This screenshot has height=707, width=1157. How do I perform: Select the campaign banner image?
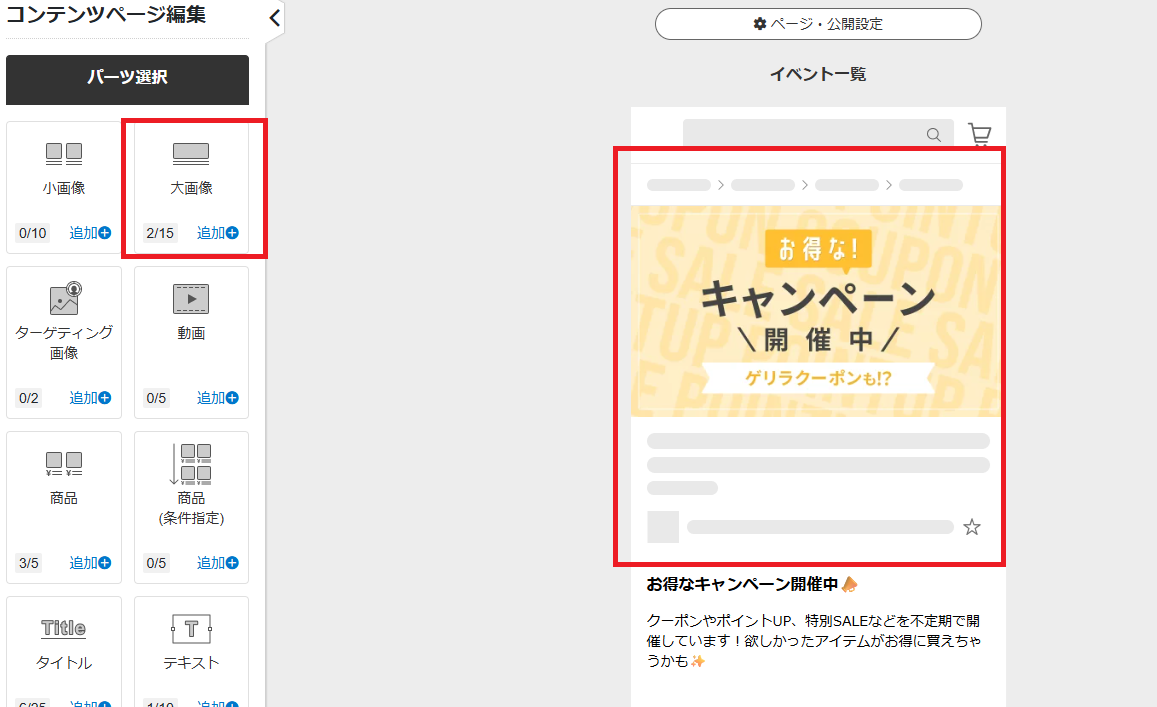point(818,310)
